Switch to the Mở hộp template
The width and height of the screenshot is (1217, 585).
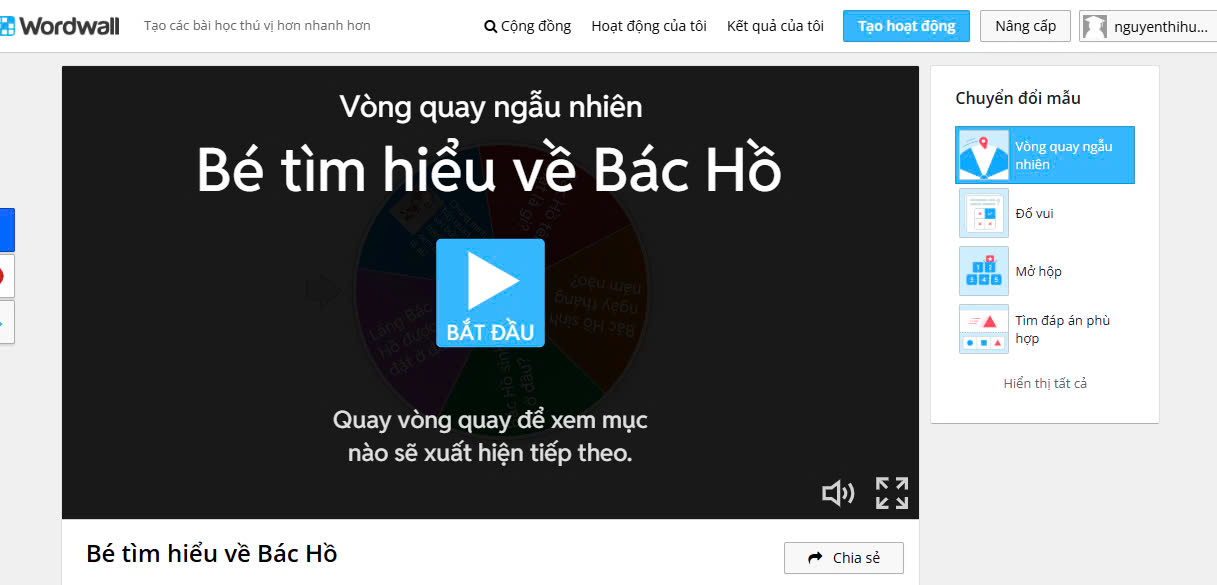click(x=1045, y=271)
